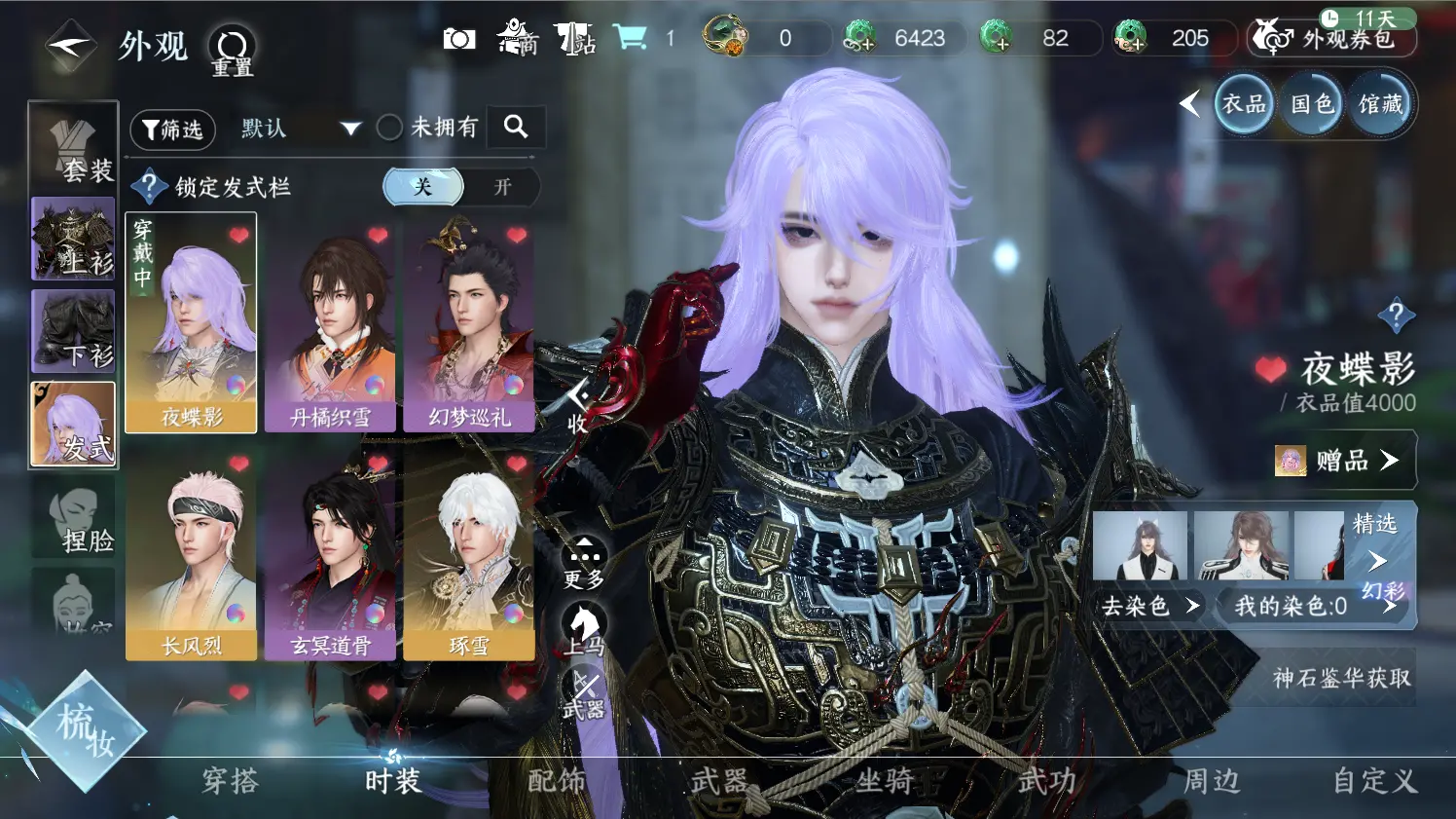Open help for 锁定发式栏
The width and height of the screenshot is (1456, 819).
(x=149, y=186)
